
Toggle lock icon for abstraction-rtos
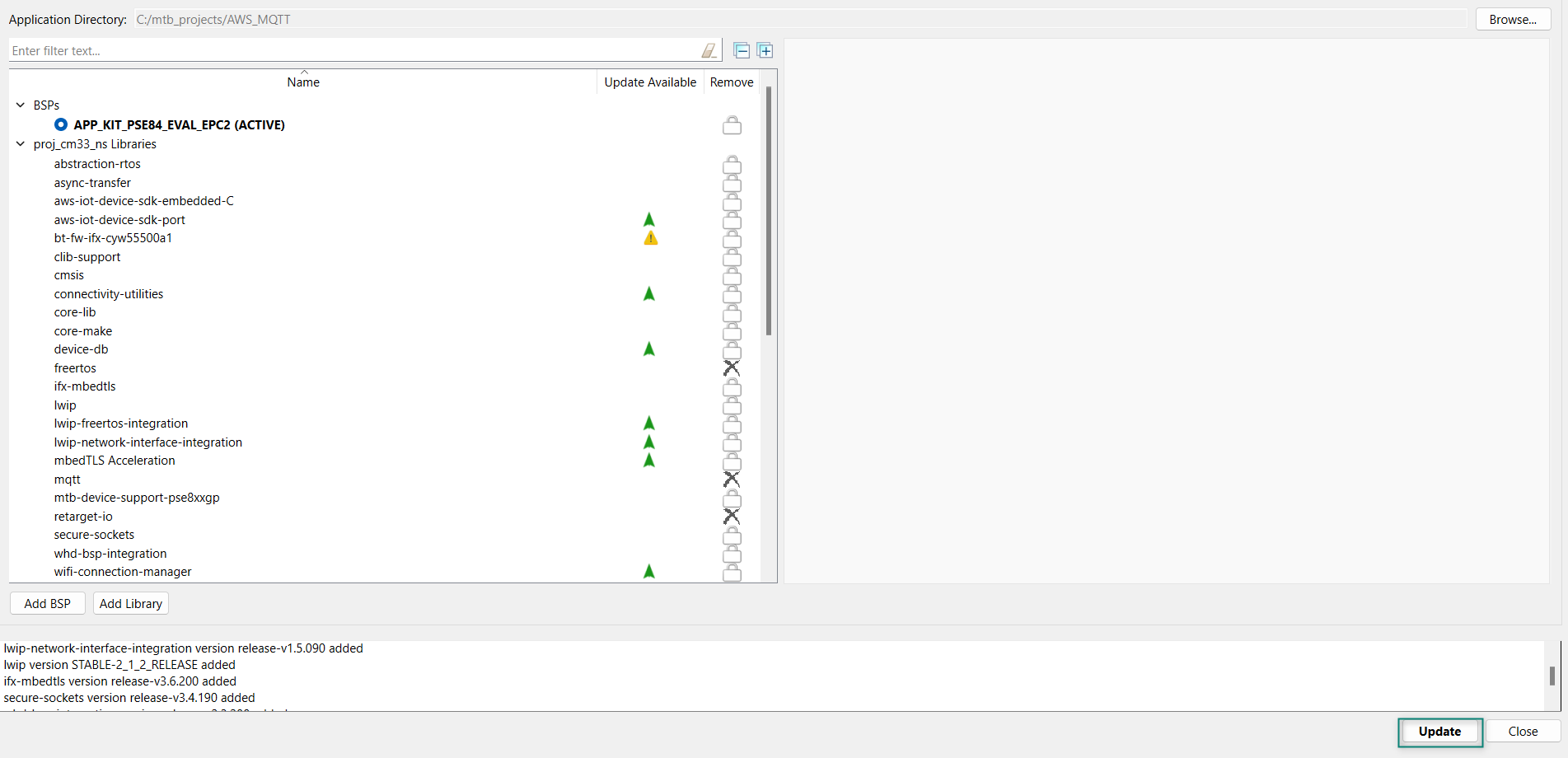pyautogui.click(x=732, y=165)
